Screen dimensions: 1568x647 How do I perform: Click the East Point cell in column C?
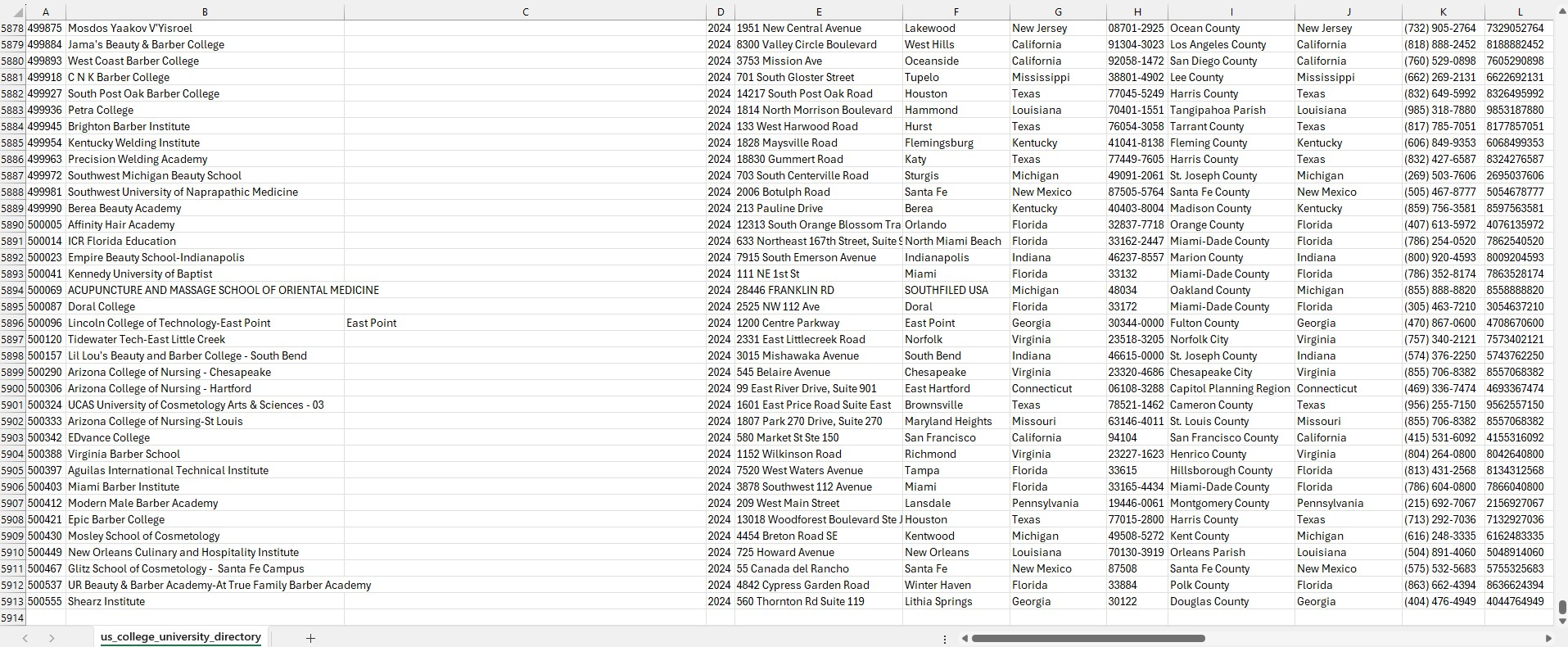pos(372,323)
